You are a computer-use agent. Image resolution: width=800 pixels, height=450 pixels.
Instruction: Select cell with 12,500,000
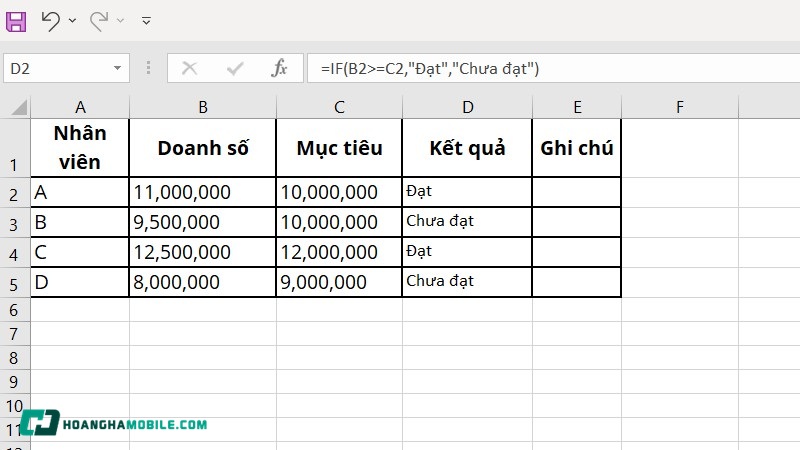pyautogui.click(x=203, y=253)
